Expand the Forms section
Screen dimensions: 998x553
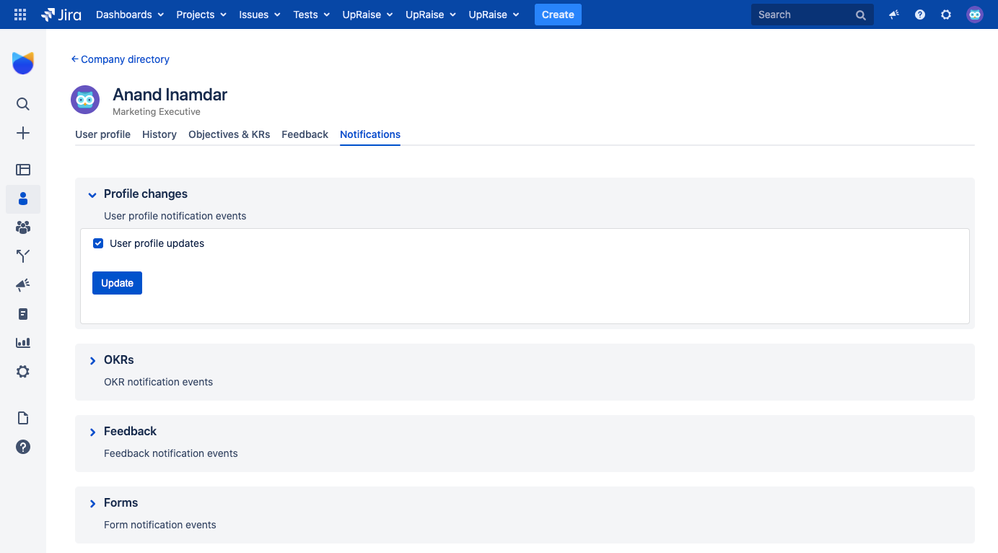(92, 503)
